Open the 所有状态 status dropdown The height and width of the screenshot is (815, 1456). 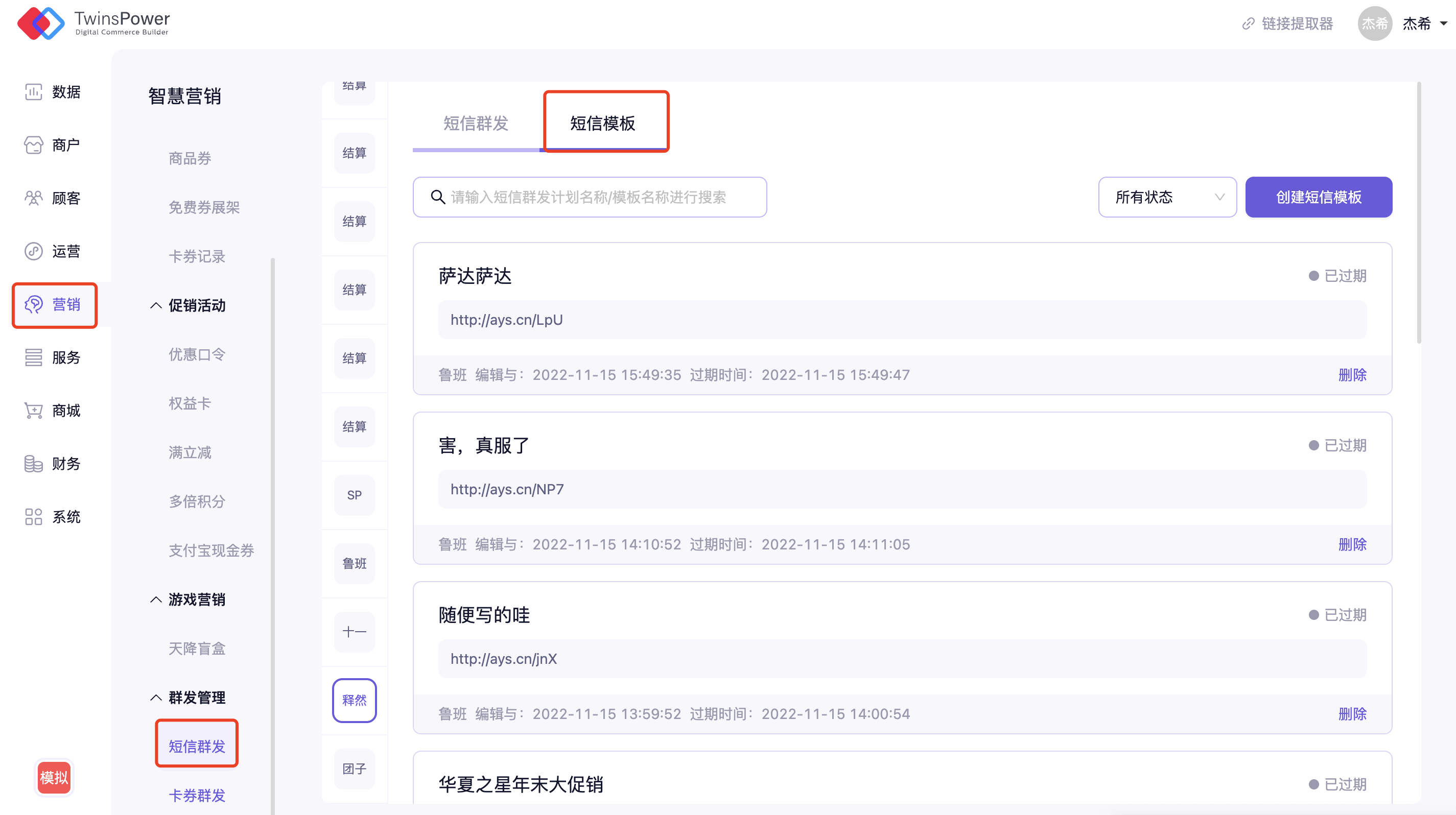coord(1167,197)
